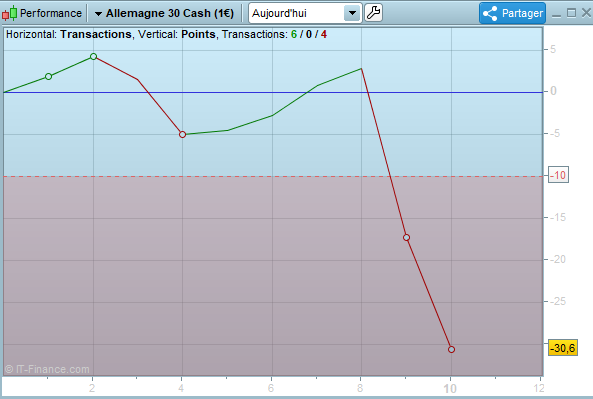Click the Performance candlestick icon
This screenshot has height=399, width=593.
[9, 13]
